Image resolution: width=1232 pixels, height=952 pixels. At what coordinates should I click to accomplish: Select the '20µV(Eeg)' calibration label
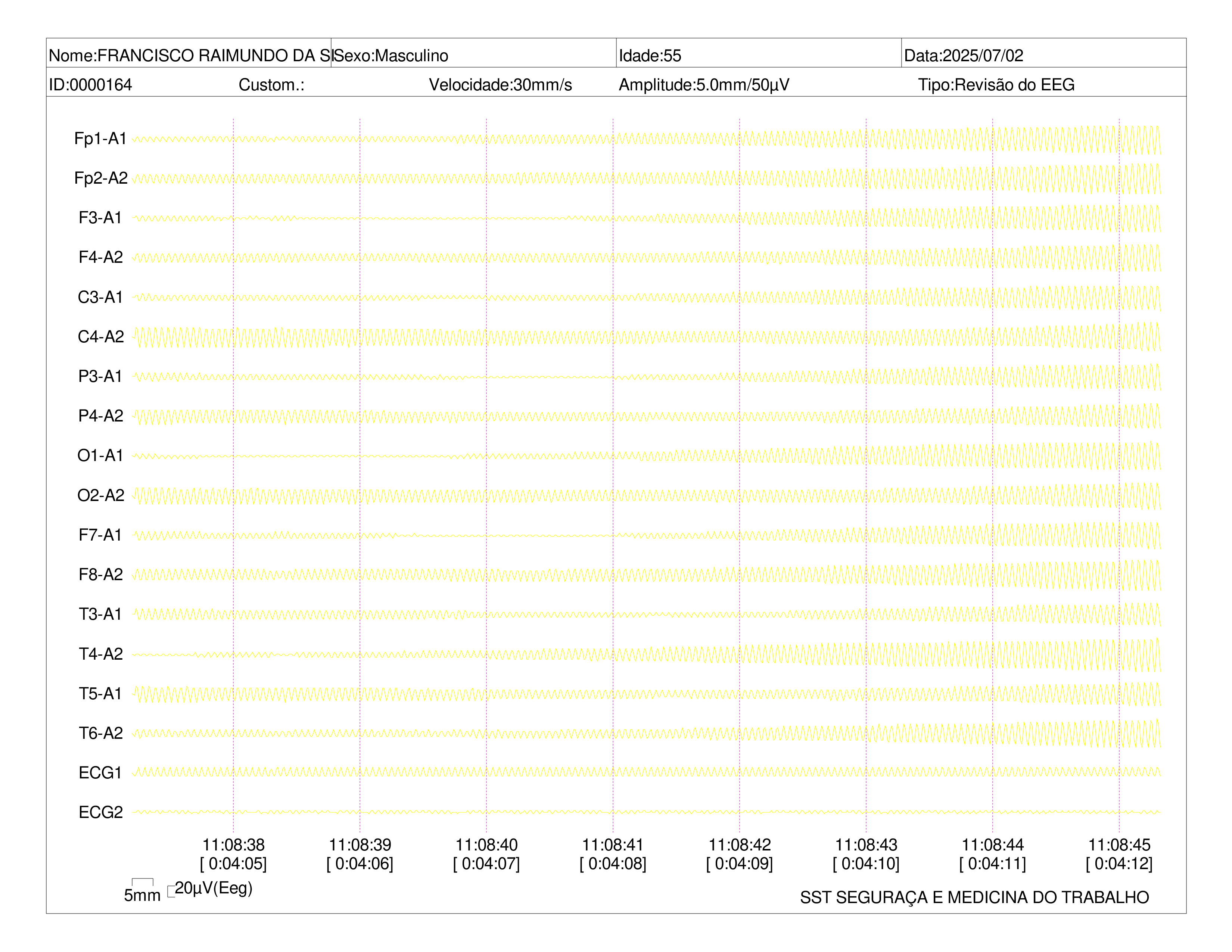point(214,888)
